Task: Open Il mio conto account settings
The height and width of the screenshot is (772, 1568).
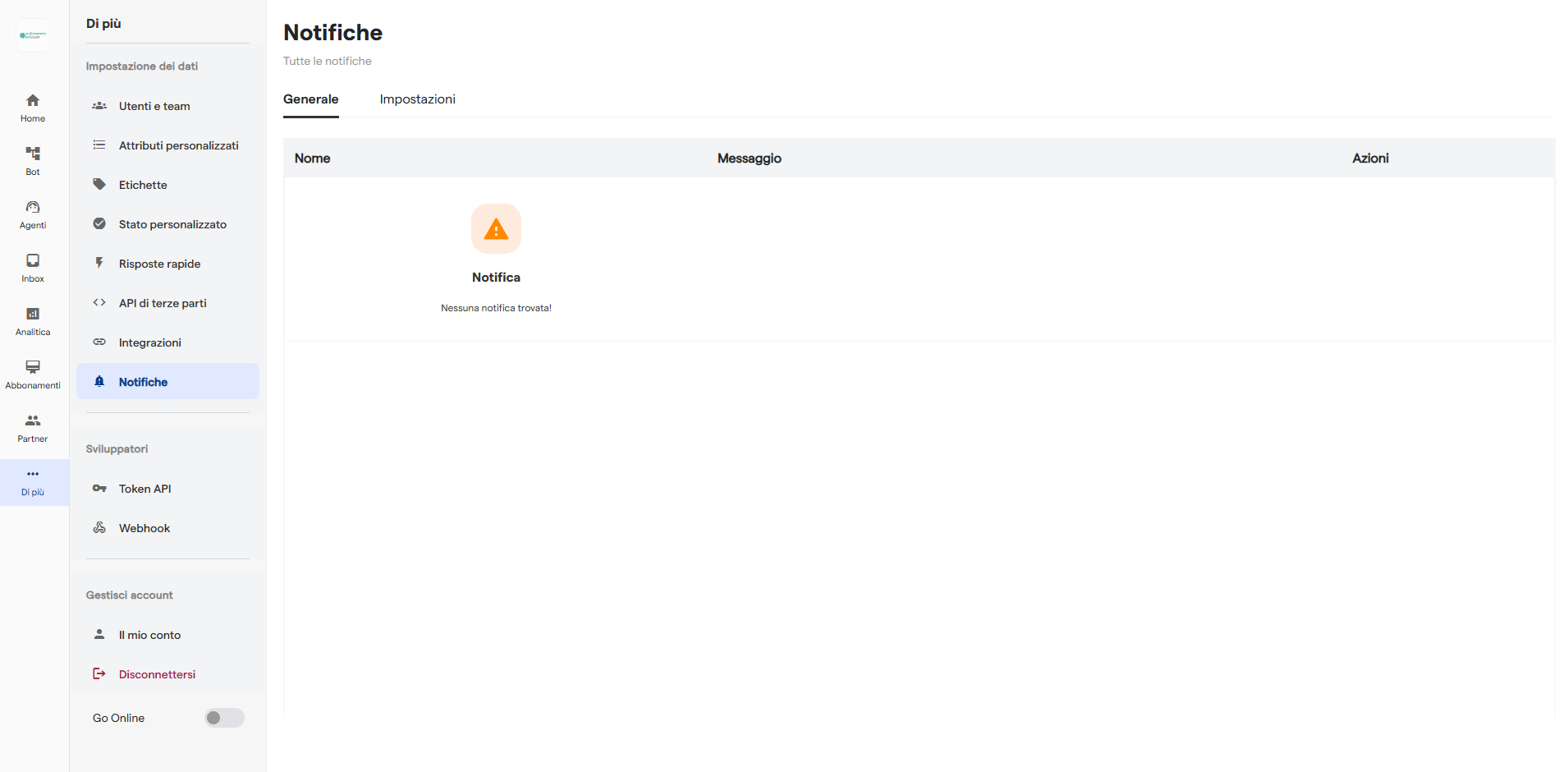Action: [x=149, y=634]
